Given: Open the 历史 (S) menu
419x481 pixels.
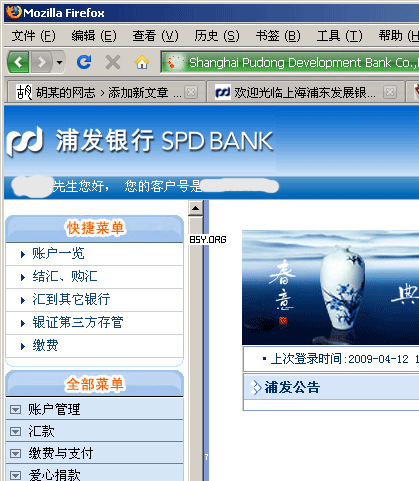Looking at the screenshot, I should [x=217, y=36].
